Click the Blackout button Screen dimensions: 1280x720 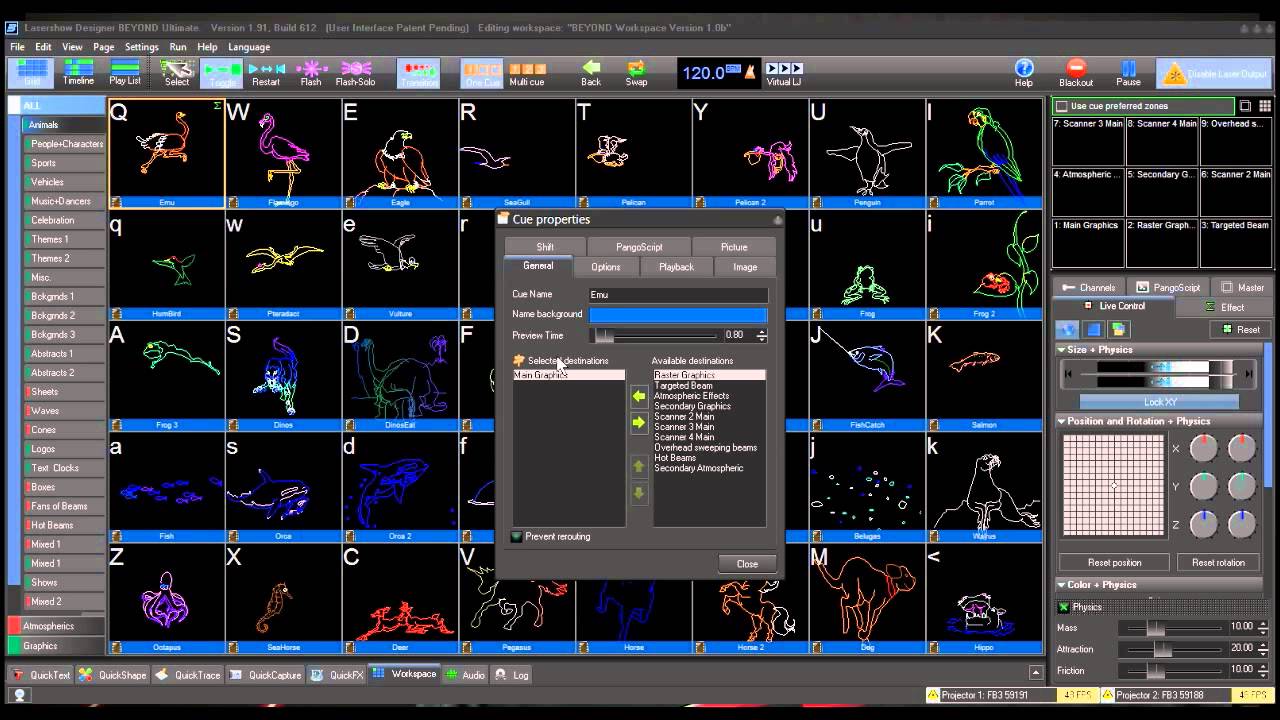coord(1076,73)
